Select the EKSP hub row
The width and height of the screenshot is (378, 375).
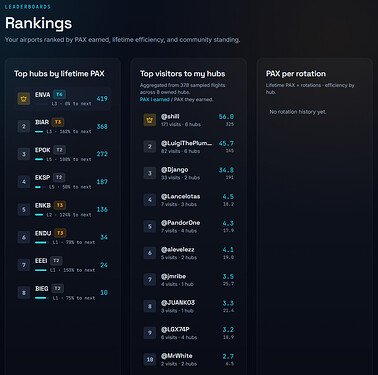coord(63,182)
